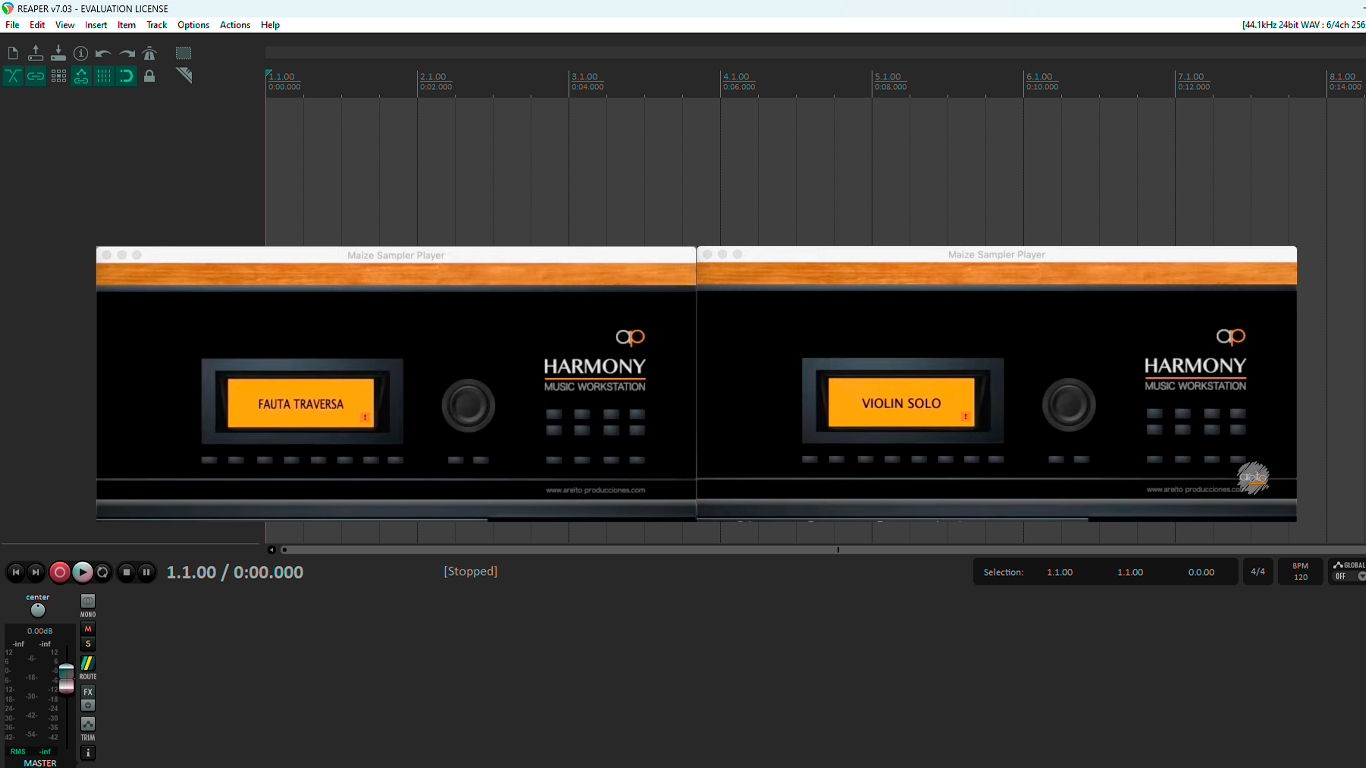This screenshot has height=768, width=1366.
Task: Click the 1.1.00 / 0:00.000 time display
Action: [235, 572]
